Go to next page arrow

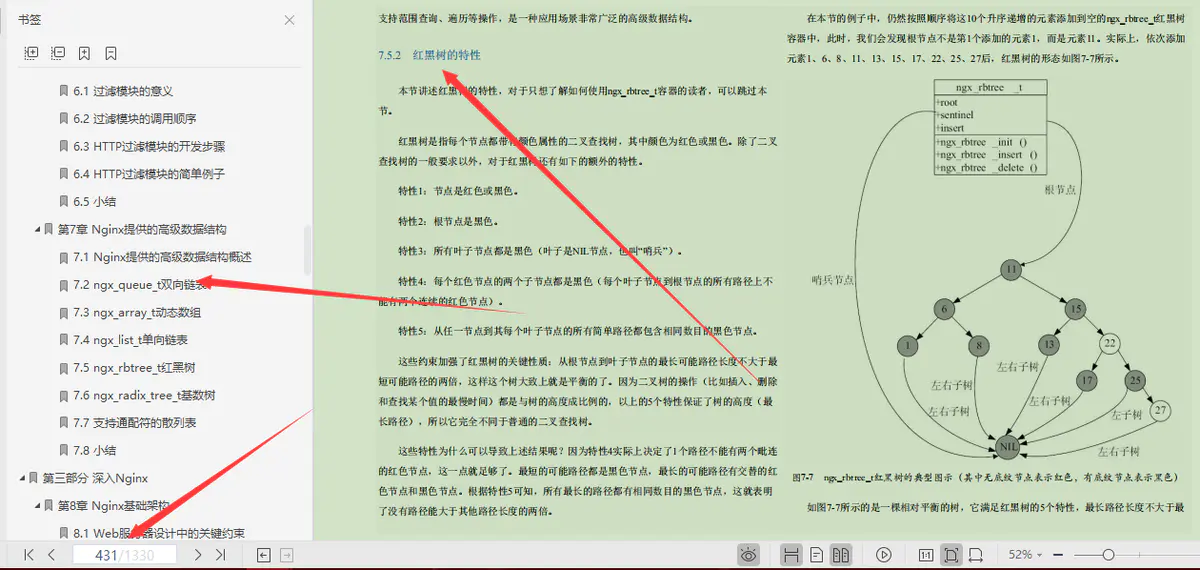tap(198, 554)
